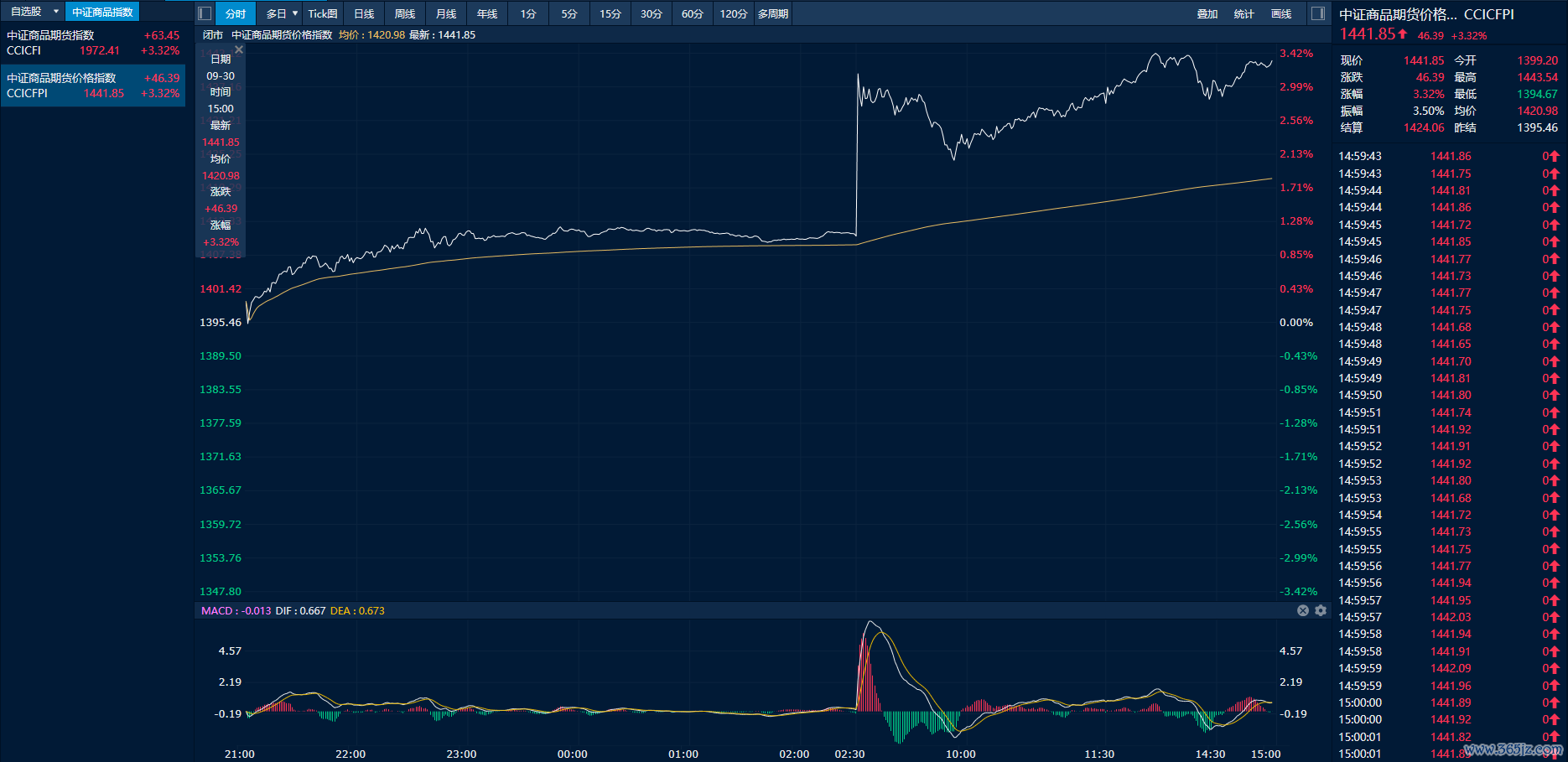Click the red up-arrow beside price 1441.85

pyautogui.click(x=1403, y=34)
